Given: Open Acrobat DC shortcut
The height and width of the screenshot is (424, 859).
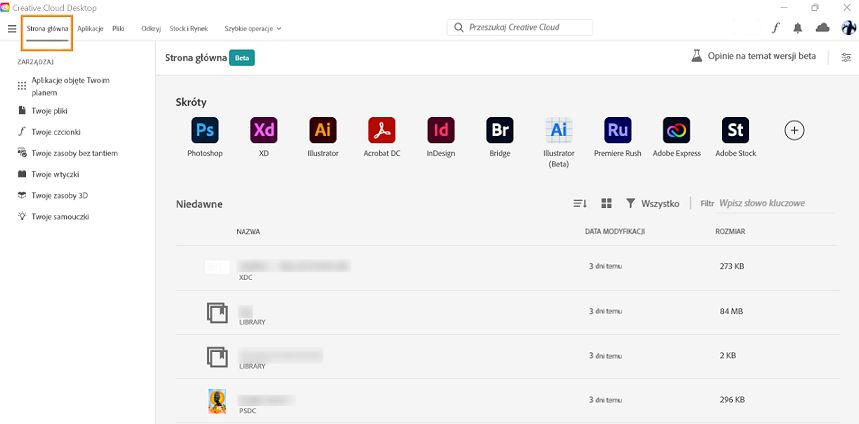Looking at the screenshot, I should pos(382,130).
